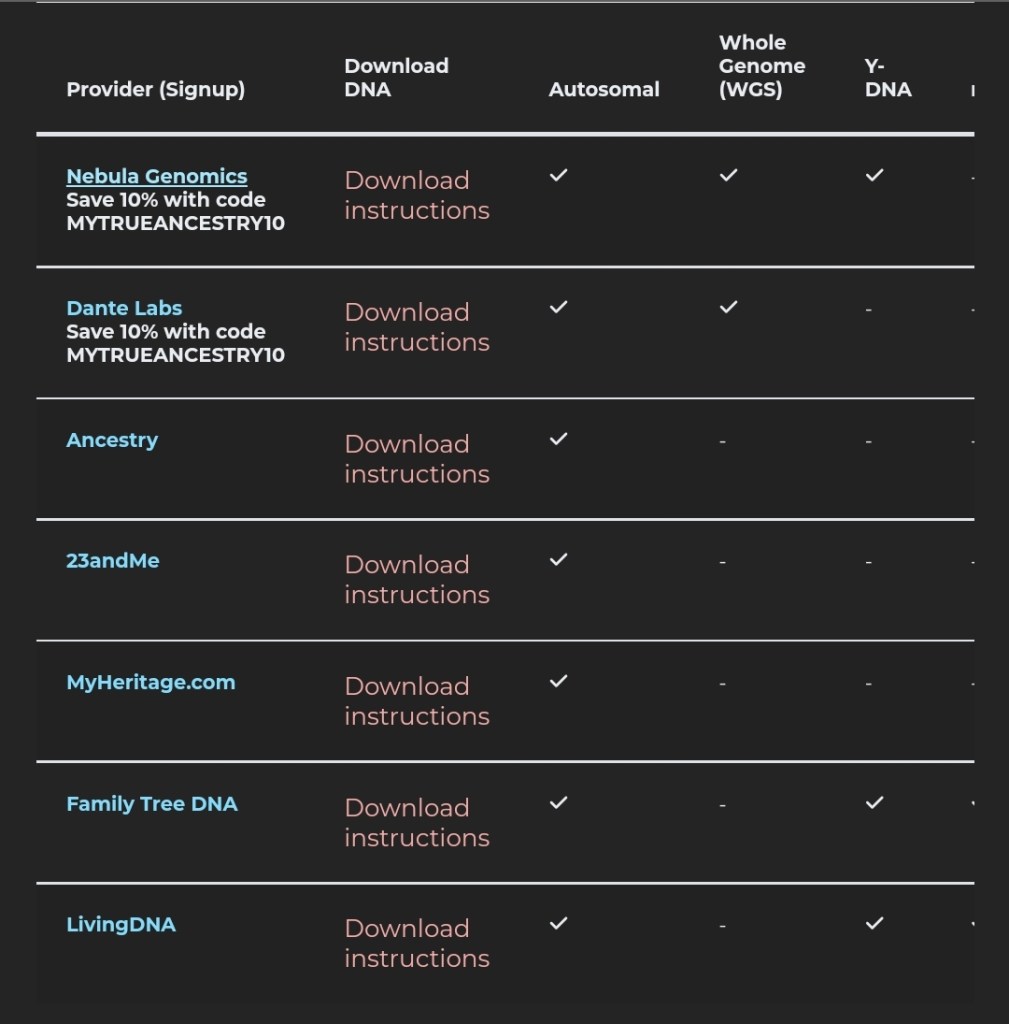Screen dimensions: 1009x1024
Task: Go to the MyHeritage.com provider link
Action: tap(151, 683)
